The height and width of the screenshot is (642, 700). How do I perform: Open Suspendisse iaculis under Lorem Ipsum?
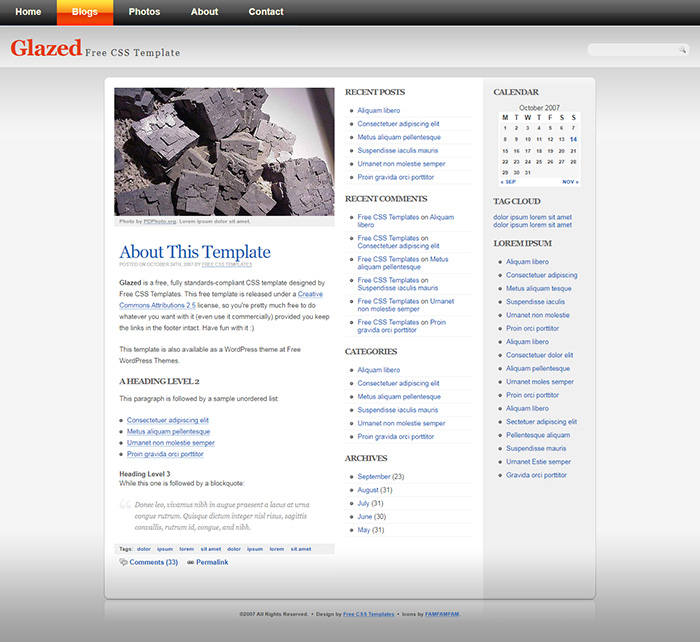click(x=535, y=302)
